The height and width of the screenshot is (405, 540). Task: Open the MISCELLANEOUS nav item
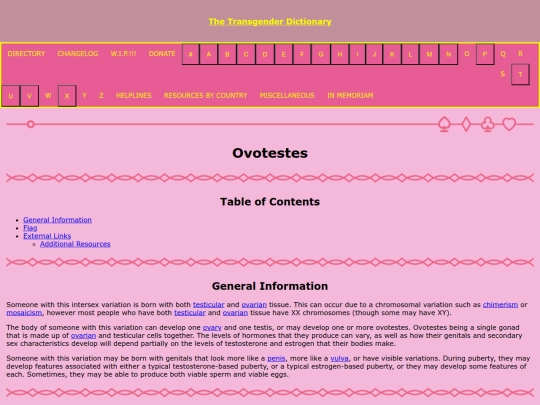coord(287,95)
